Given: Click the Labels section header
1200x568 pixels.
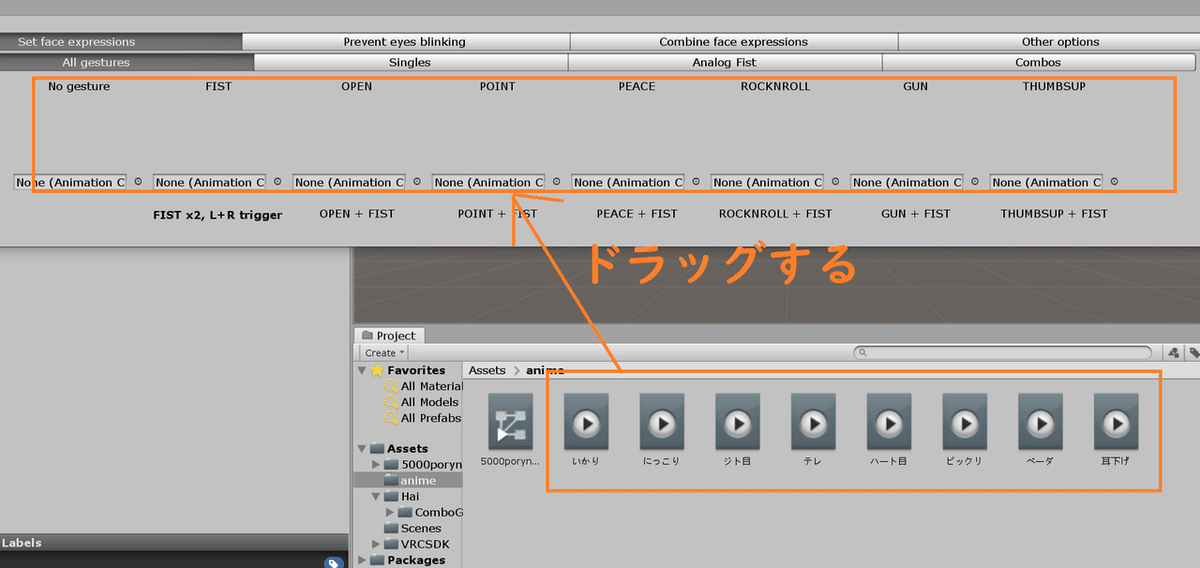Looking at the screenshot, I should pyautogui.click(x=175, y=543).
